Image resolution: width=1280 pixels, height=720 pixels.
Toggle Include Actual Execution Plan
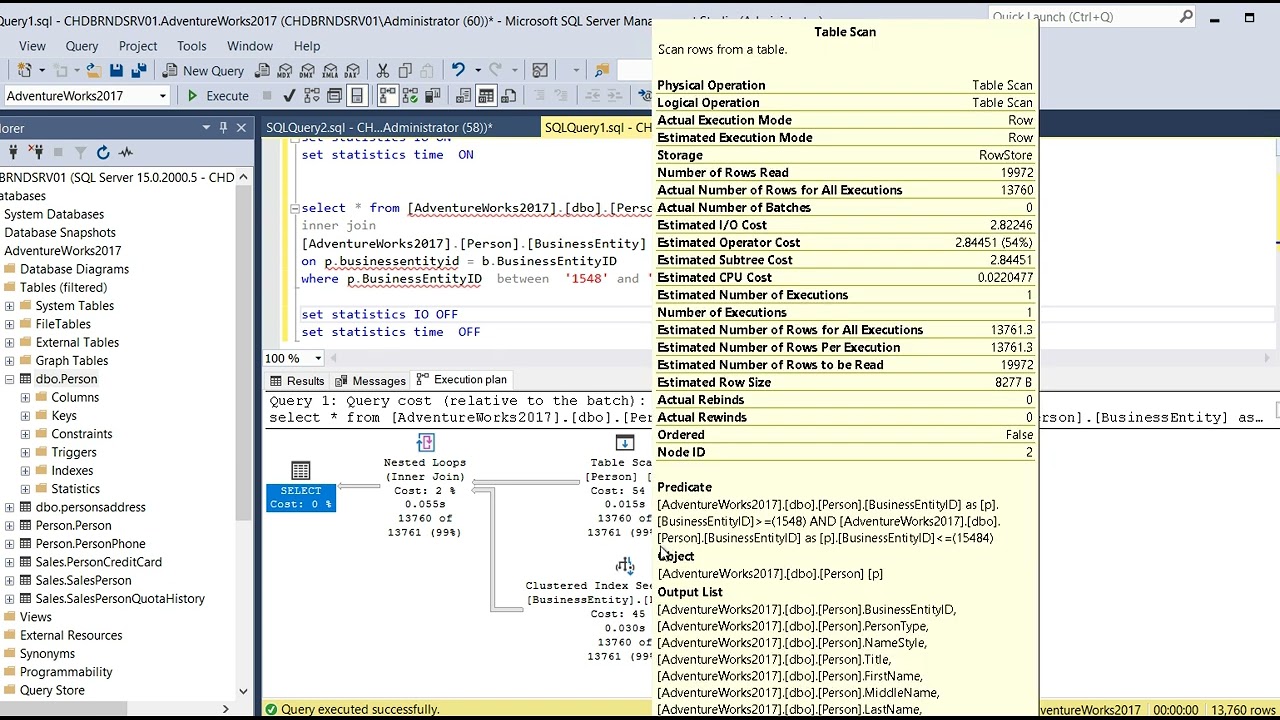pos(386,96)
